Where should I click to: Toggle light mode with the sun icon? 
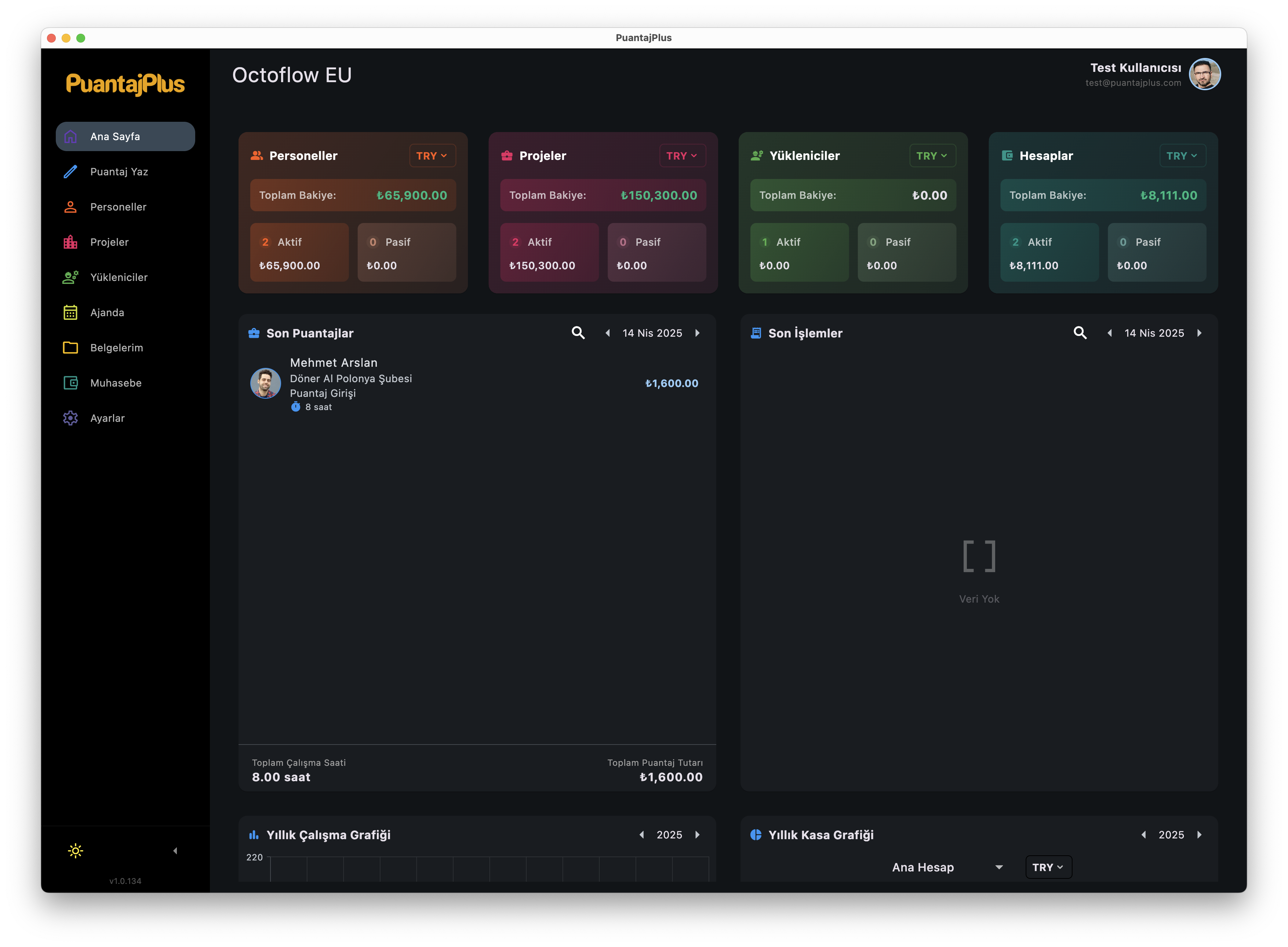pos(75,851)
